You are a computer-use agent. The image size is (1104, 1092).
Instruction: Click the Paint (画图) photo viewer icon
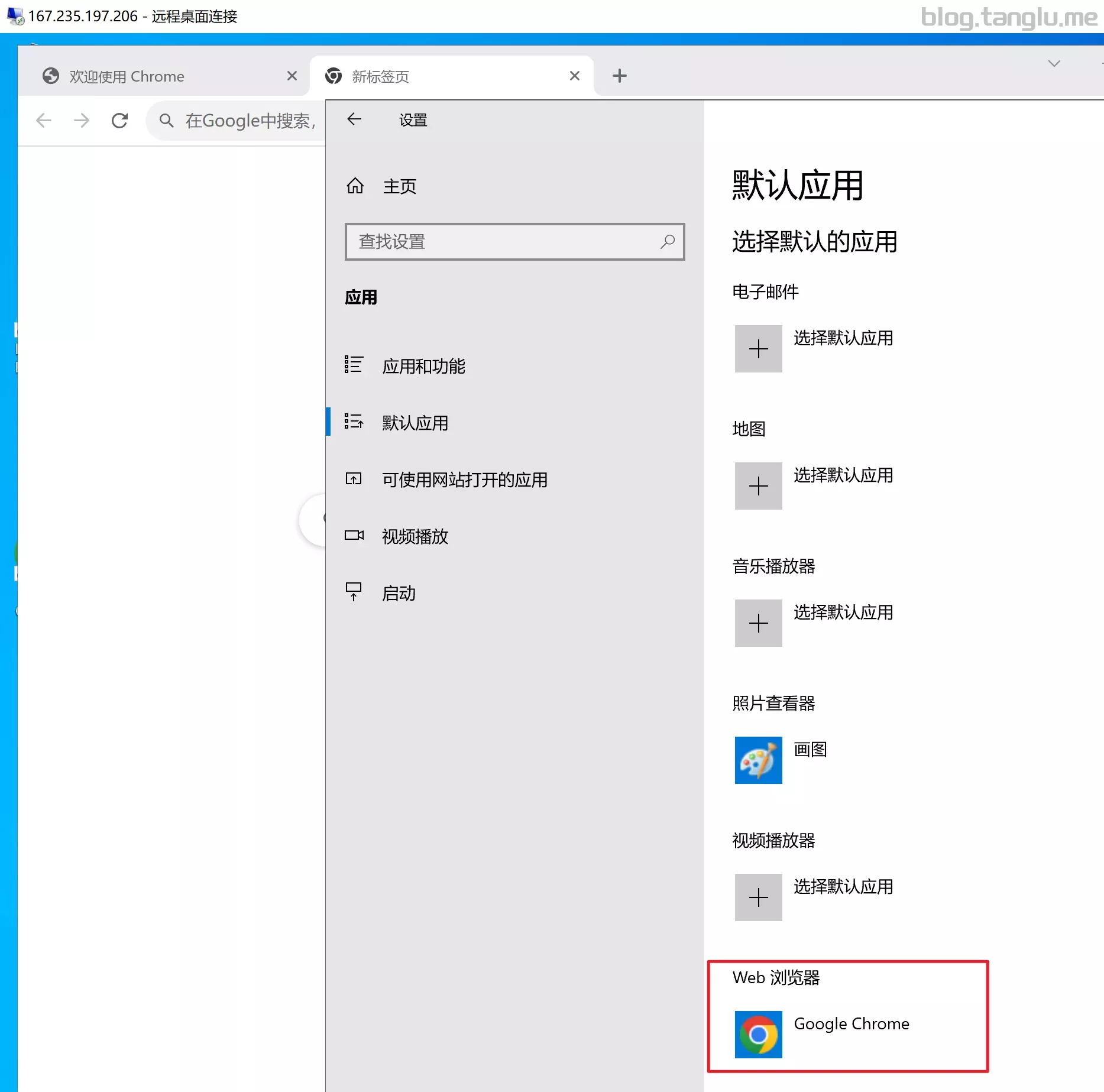click(758, 760)
